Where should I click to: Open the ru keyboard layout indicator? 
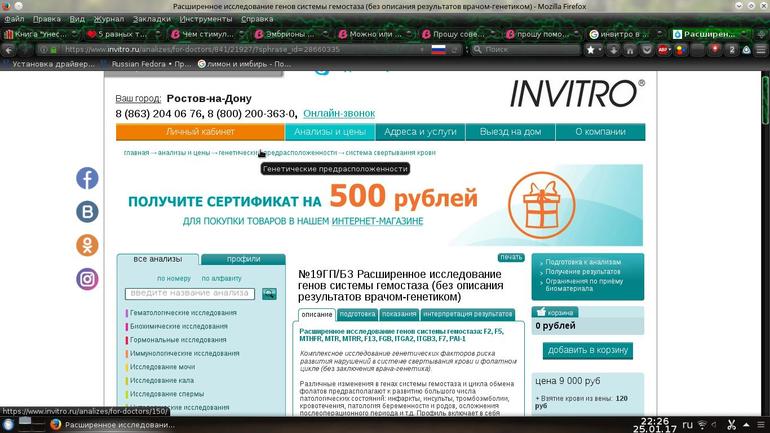coord(687,424)
